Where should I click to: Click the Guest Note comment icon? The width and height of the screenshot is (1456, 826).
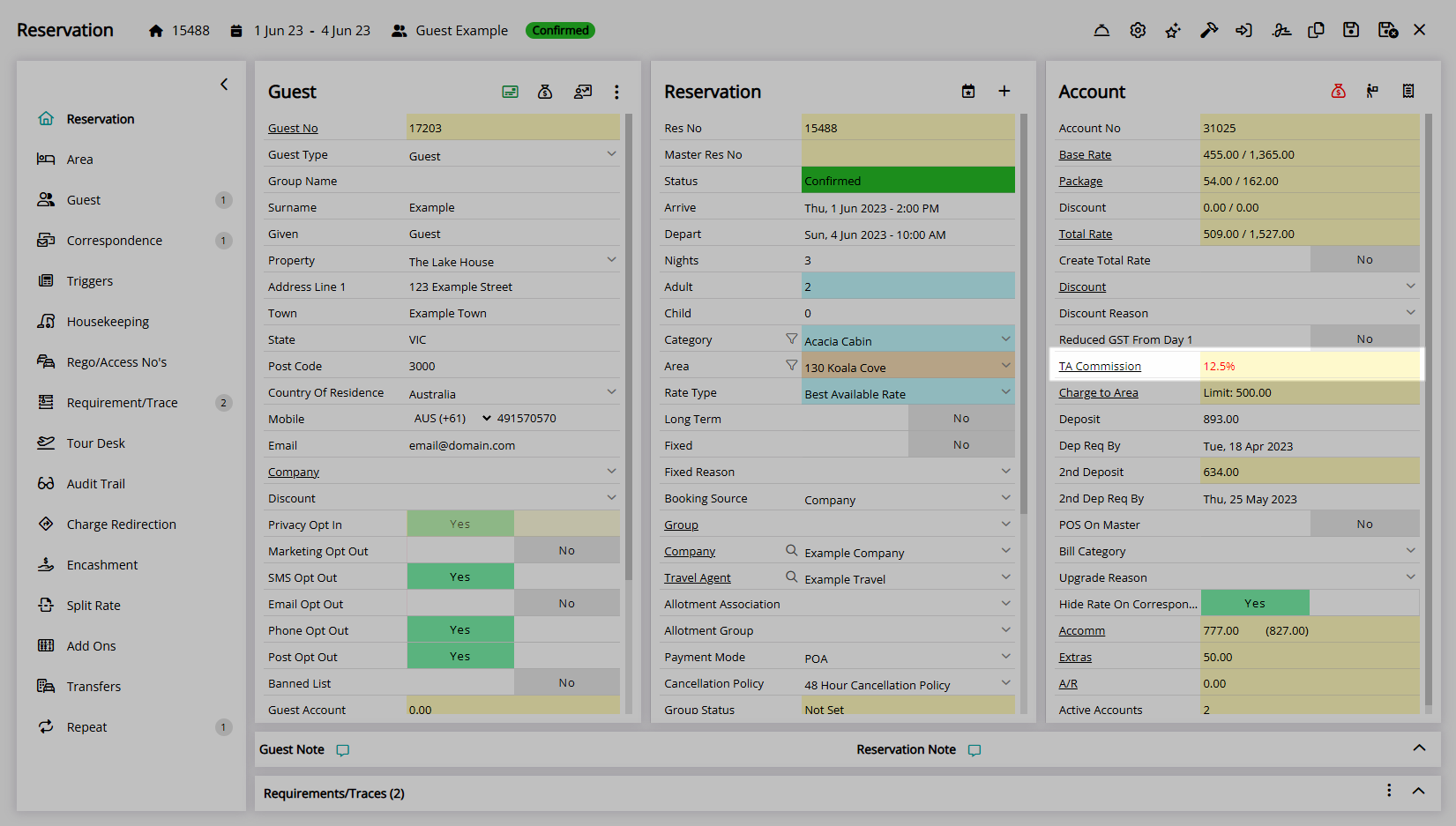(343, 750)
